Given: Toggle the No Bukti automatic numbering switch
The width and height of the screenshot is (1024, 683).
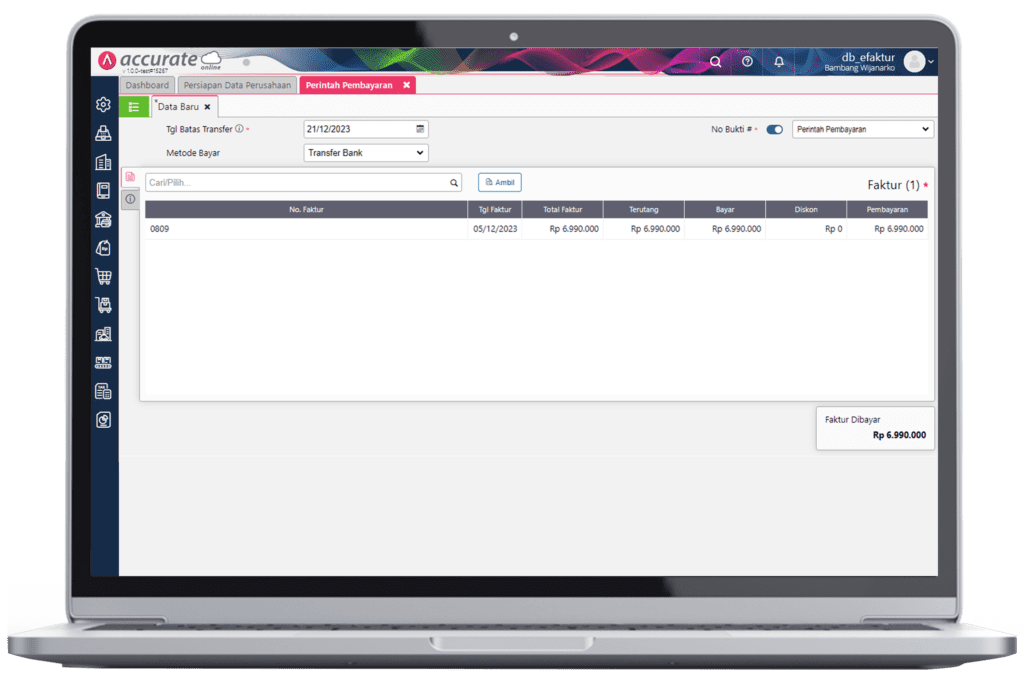Looking at the screenshot, I should click(x=775, y=129).
